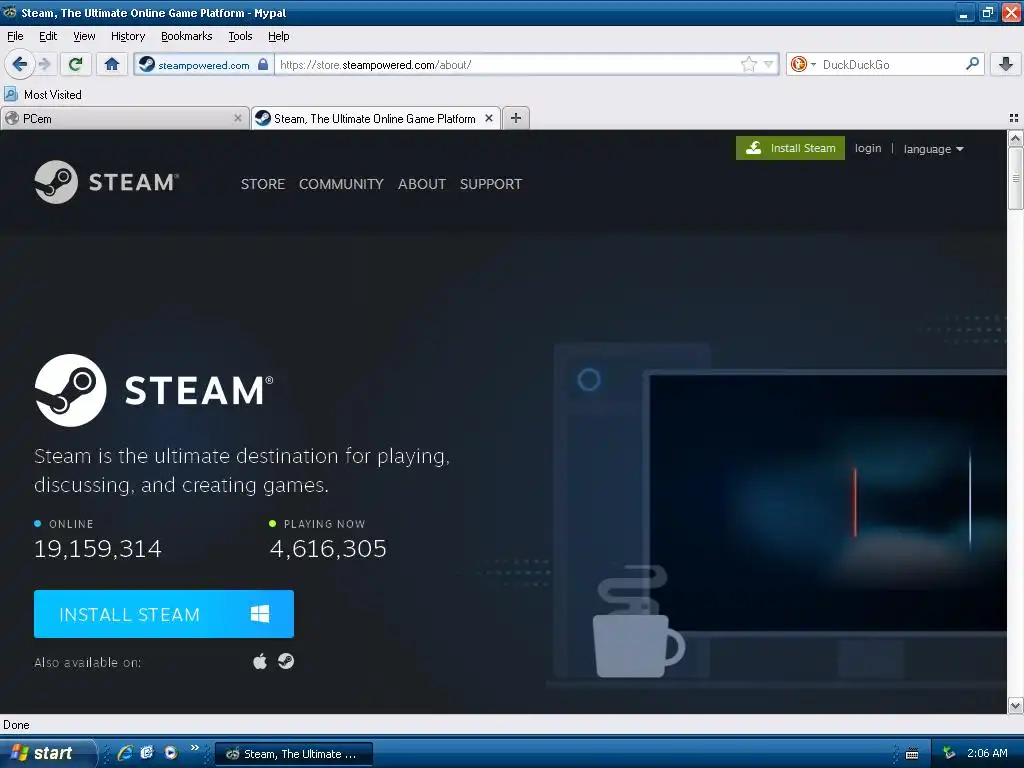This screenshot has height=768, width=1024.
Task: Open the History menu
Action: click(x=128, y=36)
